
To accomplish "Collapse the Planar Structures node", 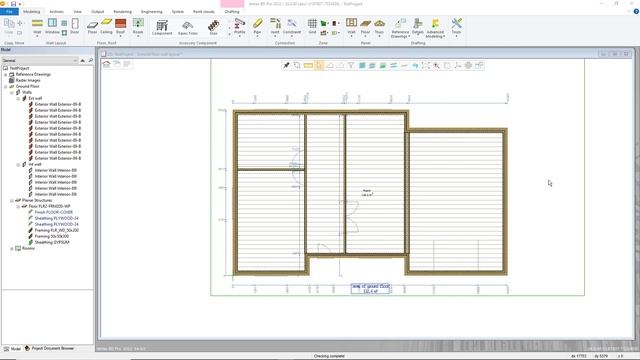I will pos(12,200).
